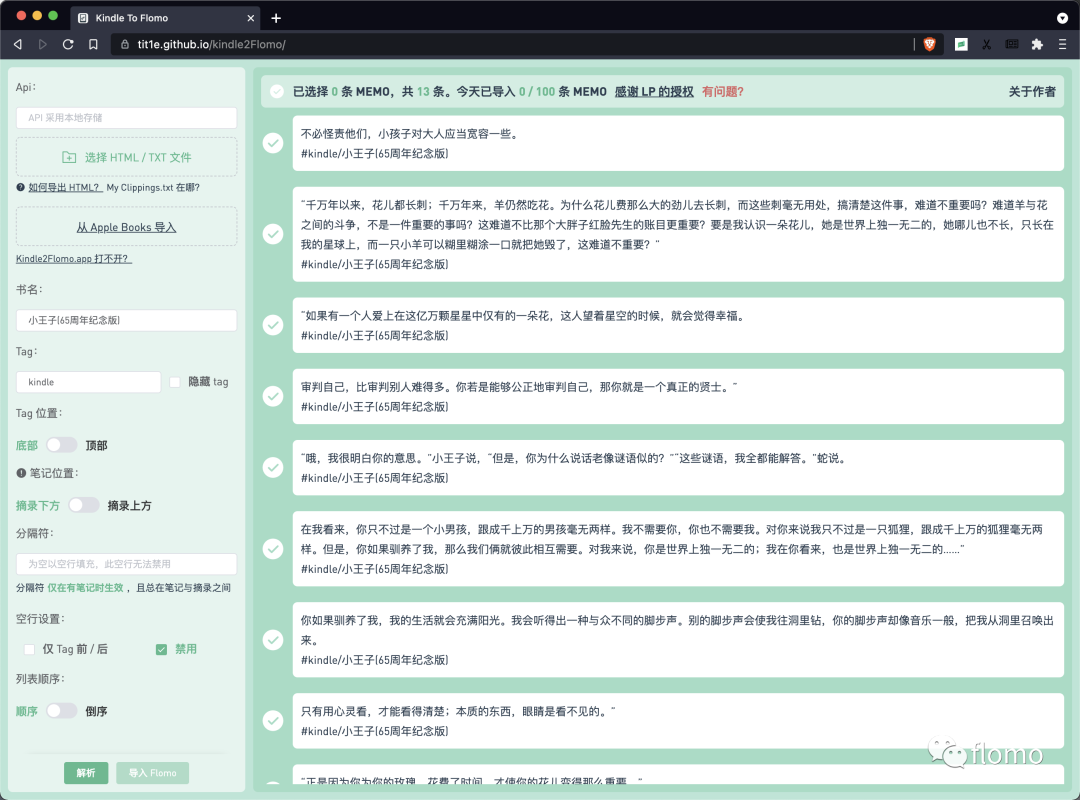The width and height of the screenshot is (1080, 800).
Task: Check the 隐藏 tag checkbox
Action: pyautogui.click(x=175, y=382)
